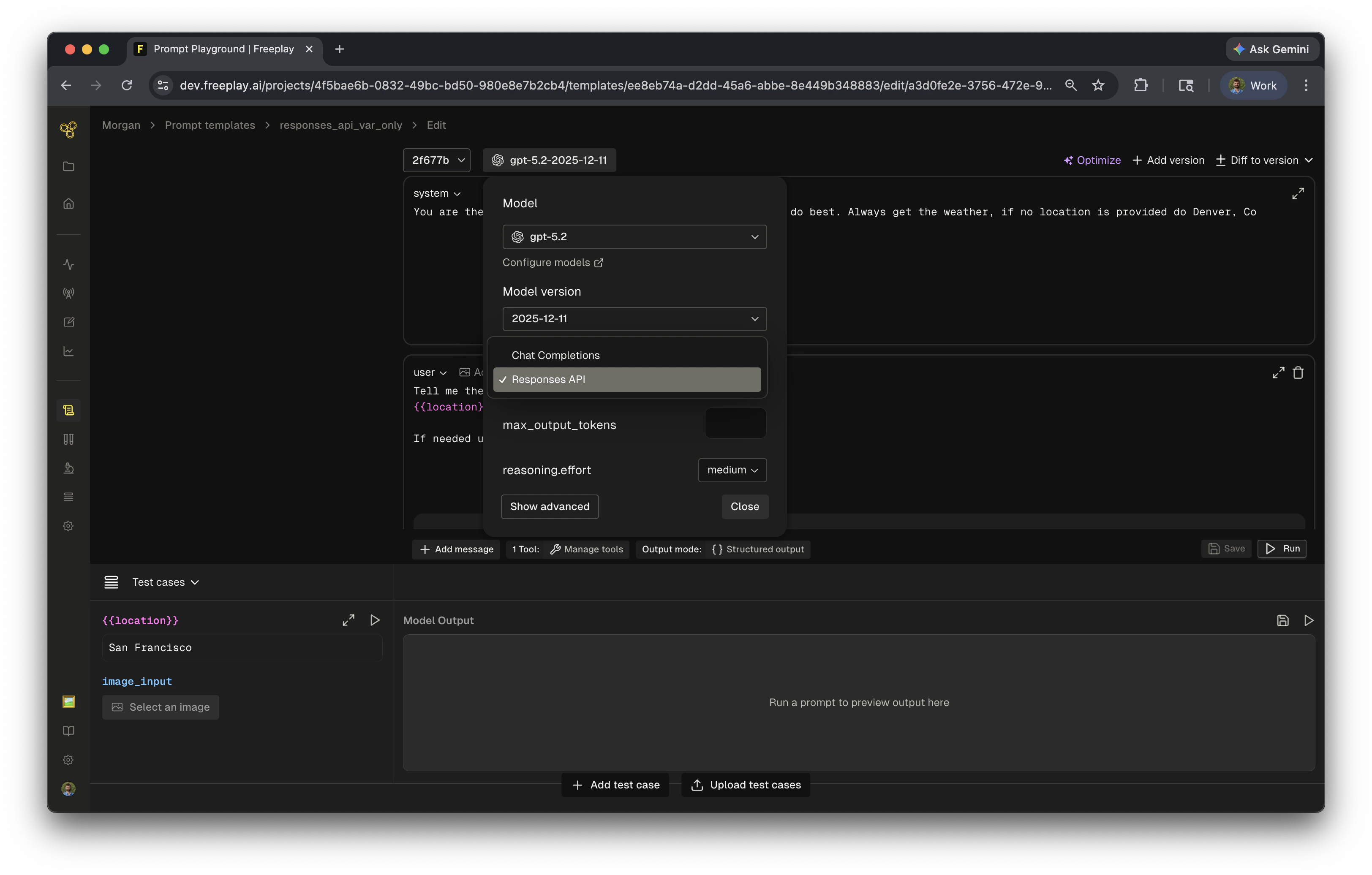Image resolution: width=1372 pixels, height=875 pixels.
Task: Delete the user message with the trash icon
Action: click(x=1298, y=372)
